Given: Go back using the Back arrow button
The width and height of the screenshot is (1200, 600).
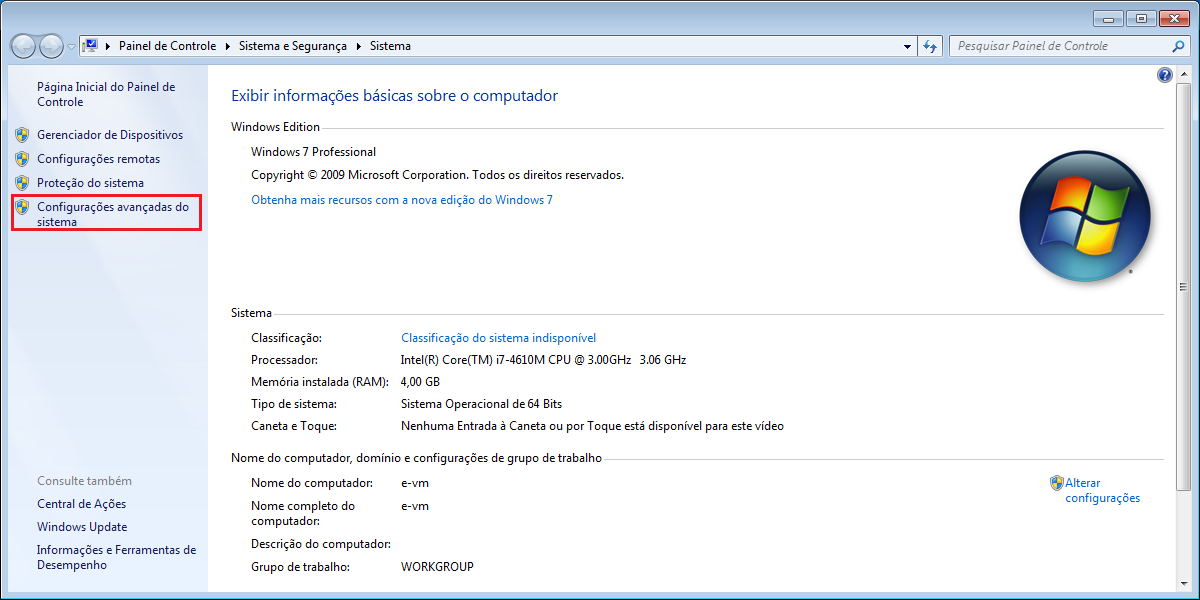Looking at the screenshot, I should pos(24,46).
